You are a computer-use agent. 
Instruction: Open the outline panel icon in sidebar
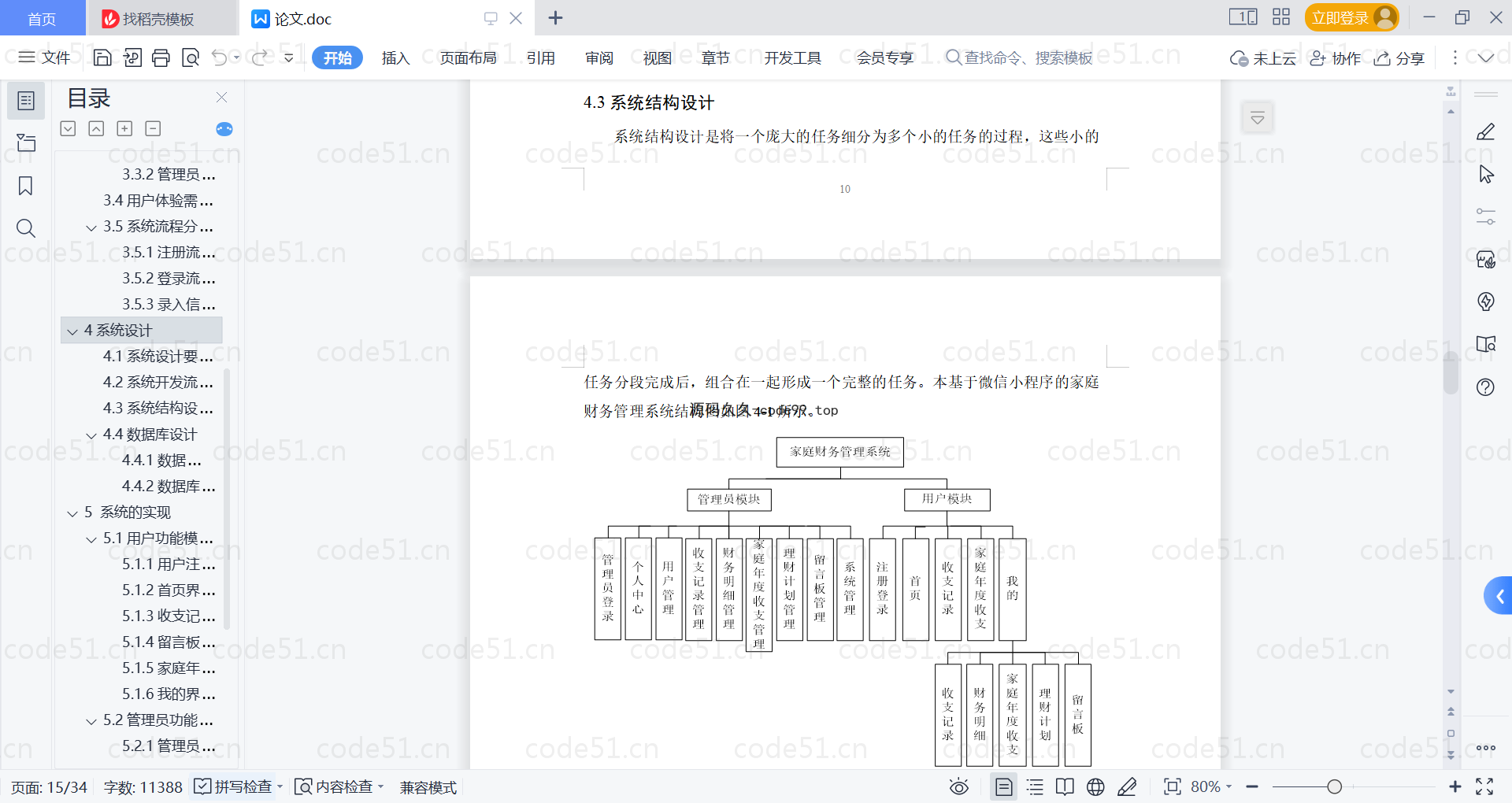coord(26,101)
